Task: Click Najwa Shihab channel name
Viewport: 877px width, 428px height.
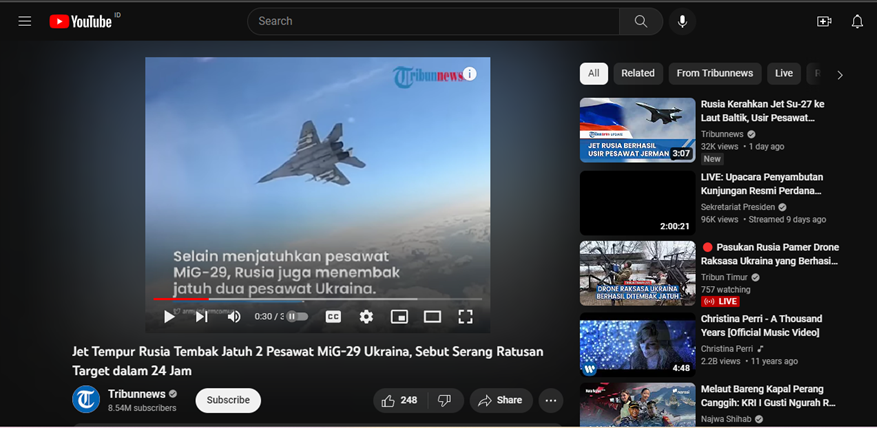Action: pos(728,418)
